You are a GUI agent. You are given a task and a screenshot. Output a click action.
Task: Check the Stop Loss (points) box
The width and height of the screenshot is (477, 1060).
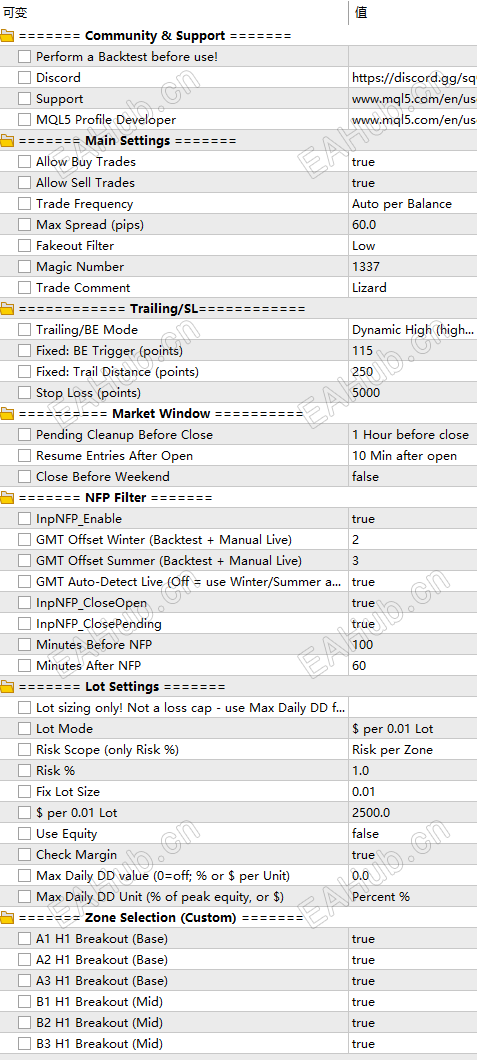point(24,393)
